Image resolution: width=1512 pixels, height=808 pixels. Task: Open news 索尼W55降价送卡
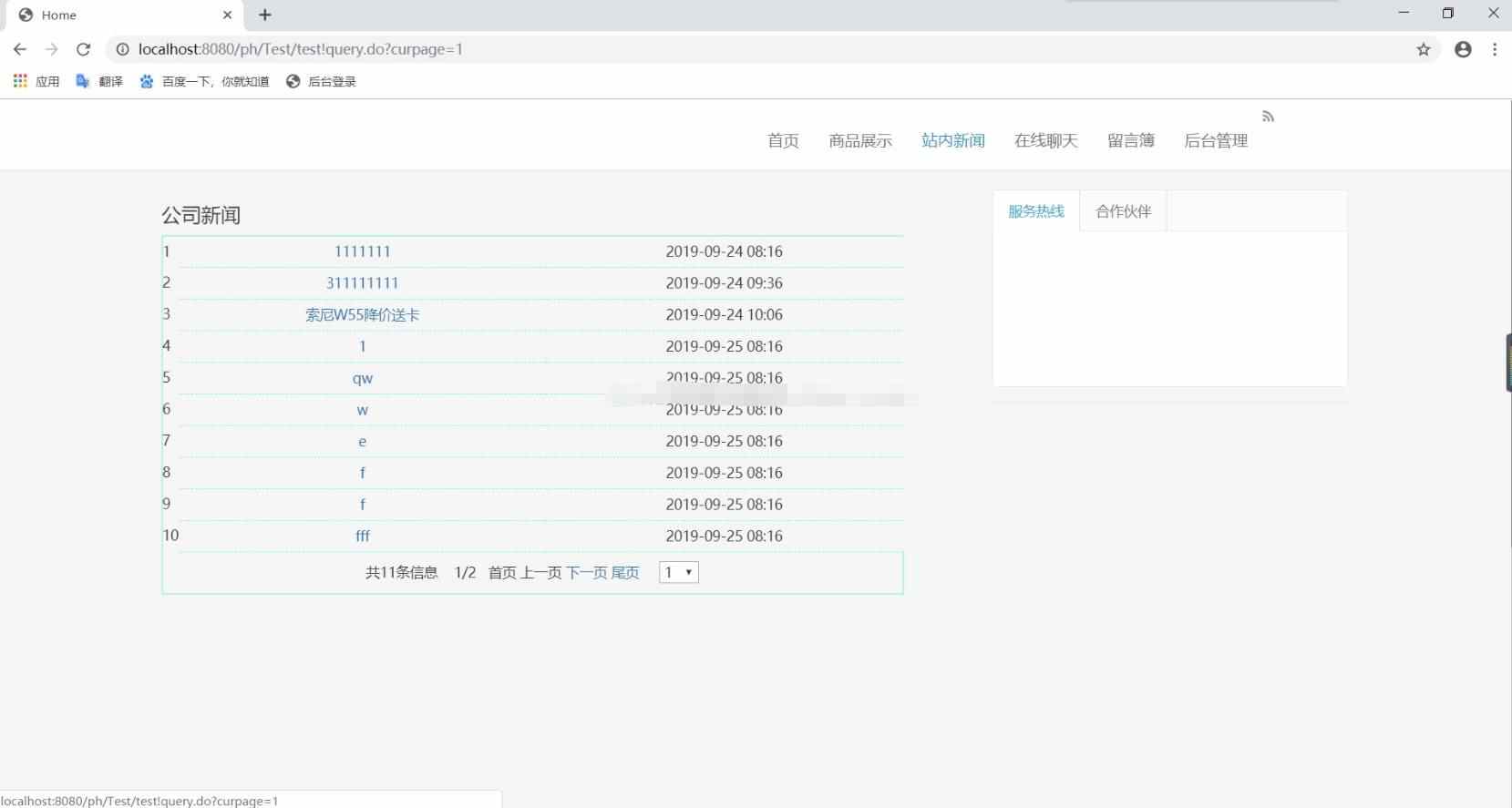pos(363,314)
